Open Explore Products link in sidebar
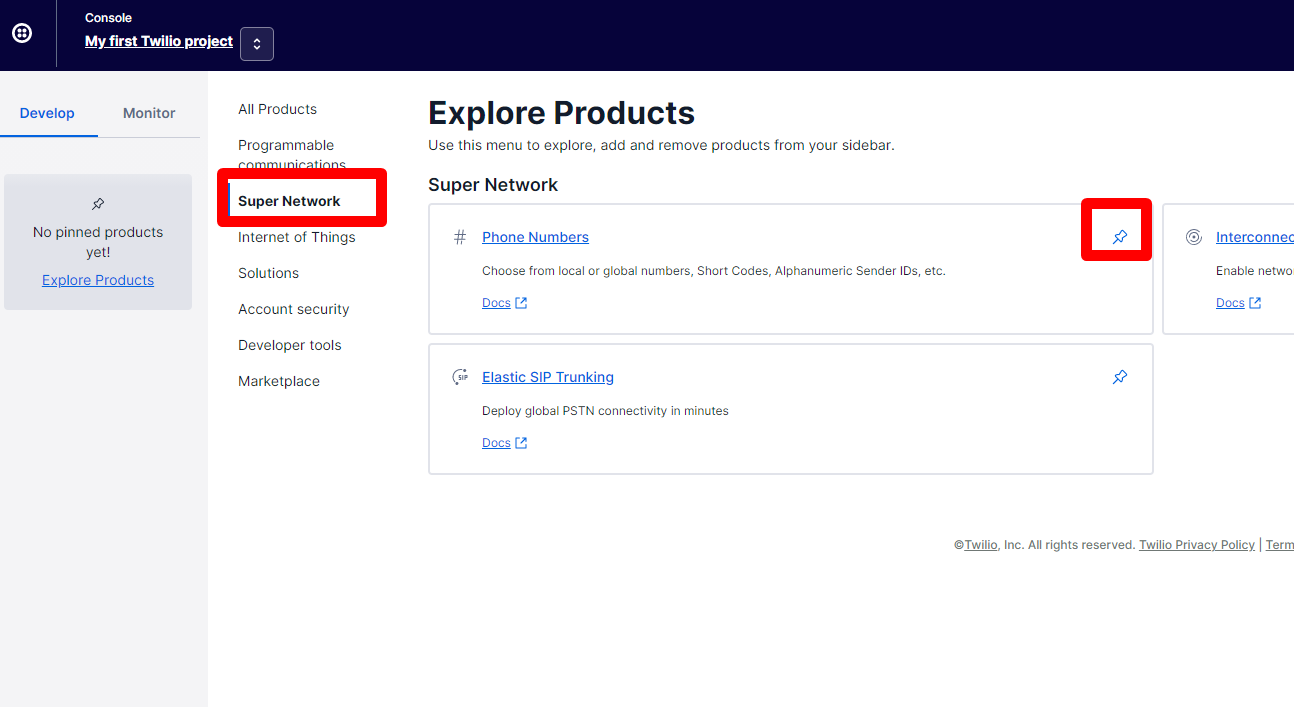 (x=98, y=280)
